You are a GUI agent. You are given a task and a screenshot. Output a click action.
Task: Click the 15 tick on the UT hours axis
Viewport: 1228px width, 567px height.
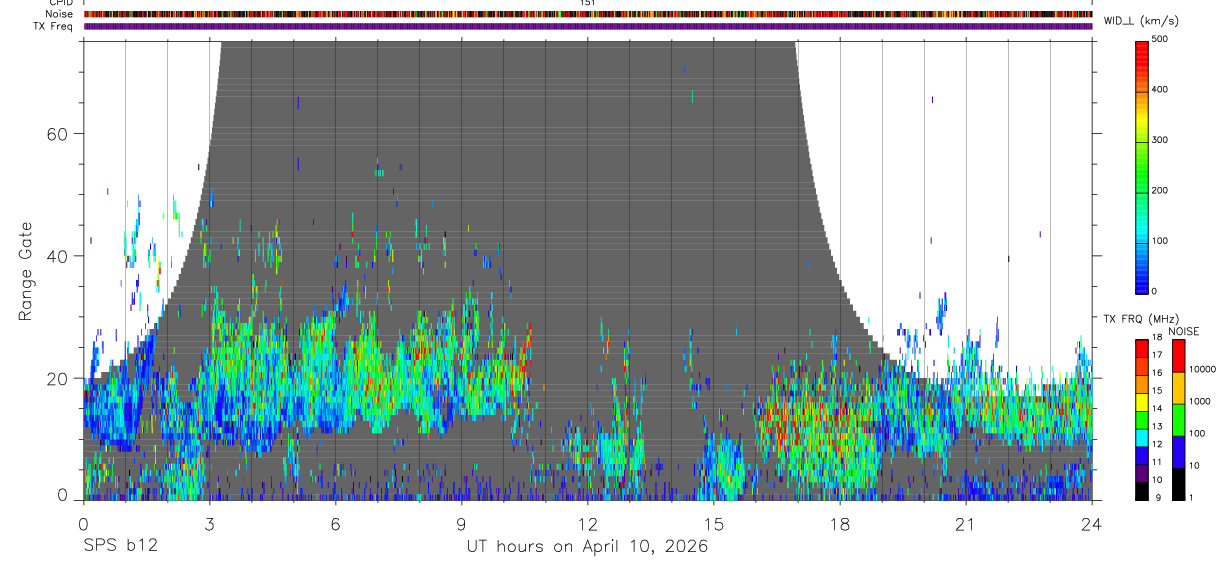(714, 523)
